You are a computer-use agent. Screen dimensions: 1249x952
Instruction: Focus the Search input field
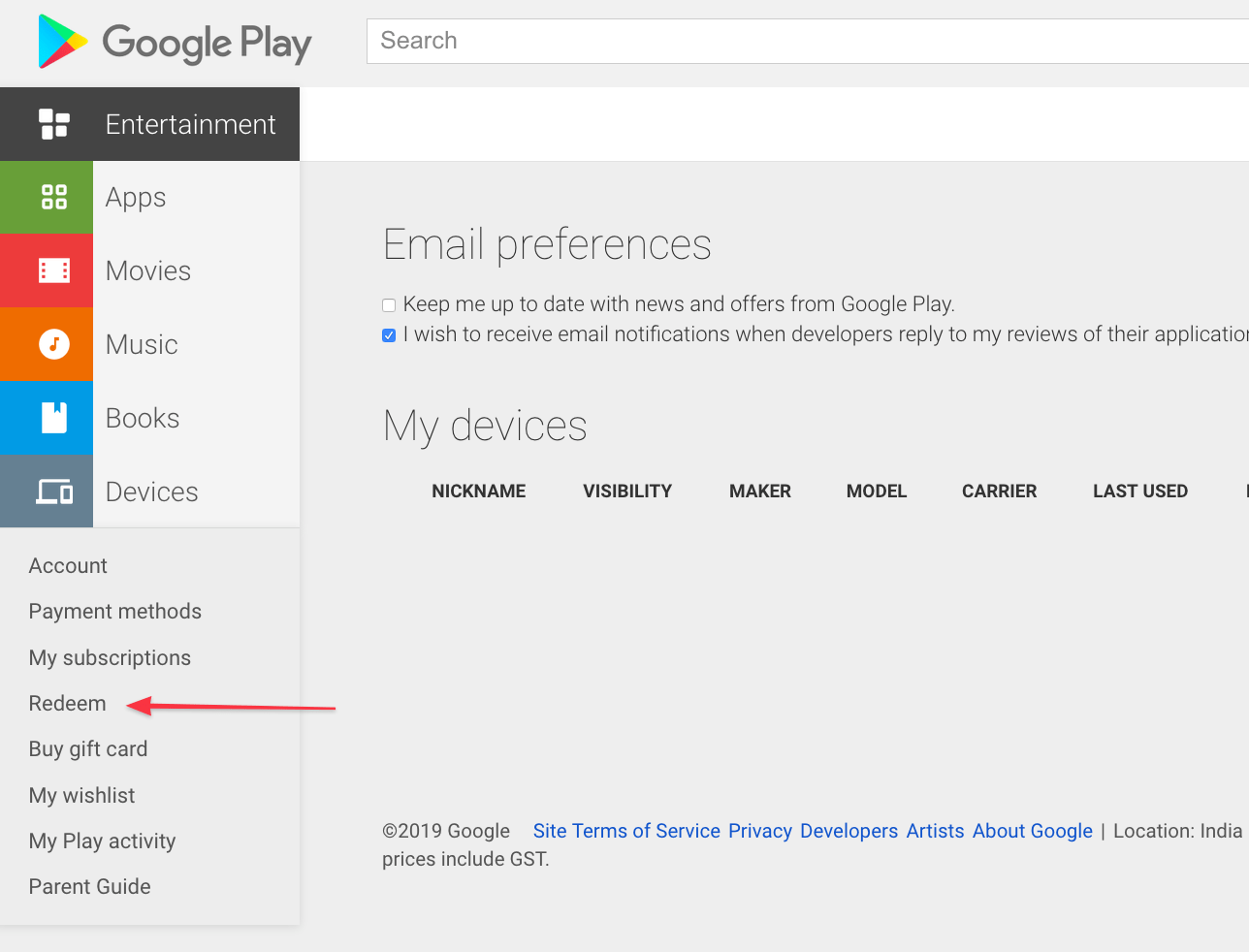pyautogui.click(x=808, y=41)
